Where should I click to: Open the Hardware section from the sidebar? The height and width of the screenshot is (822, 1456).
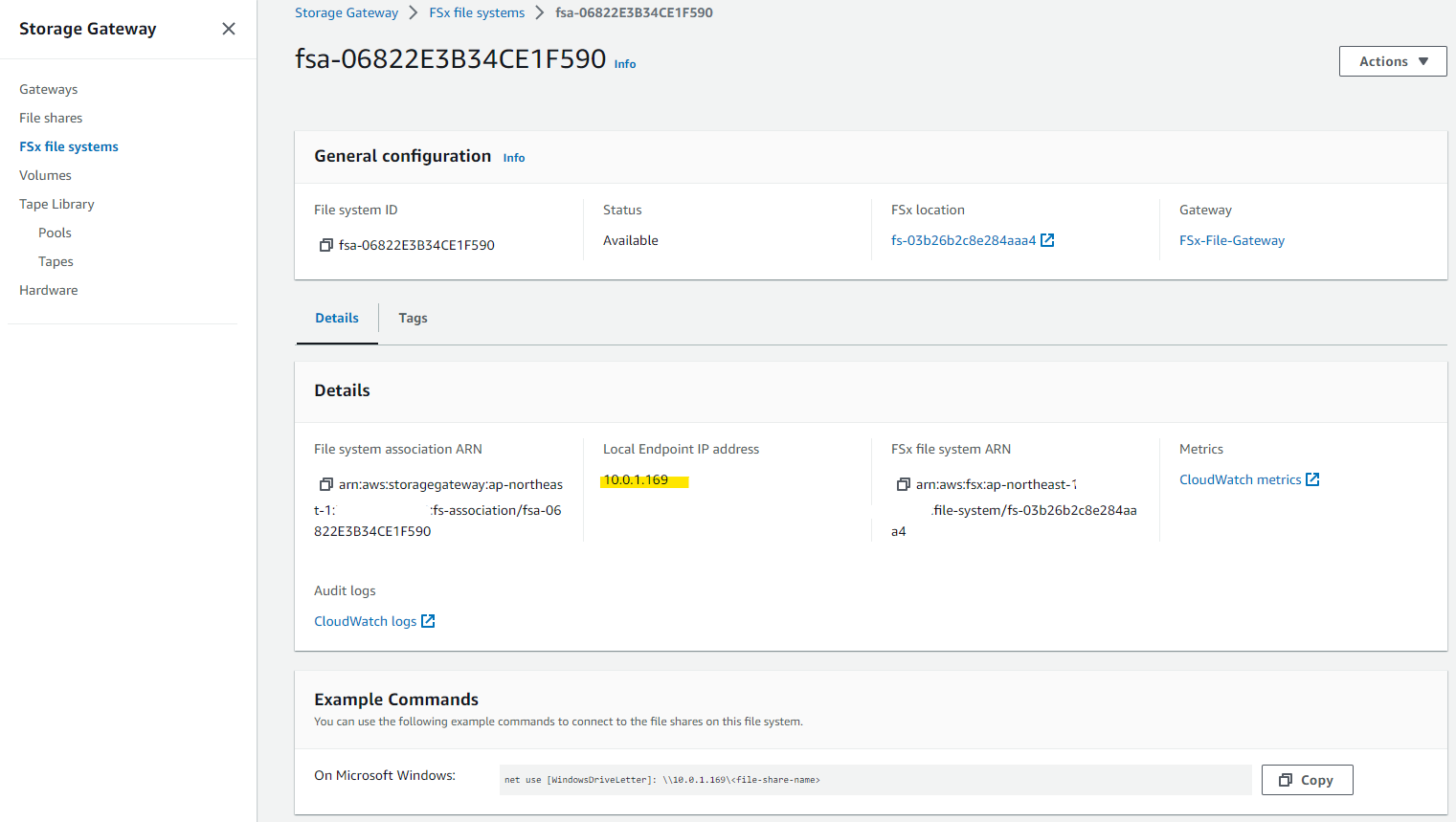pos(48,289)
